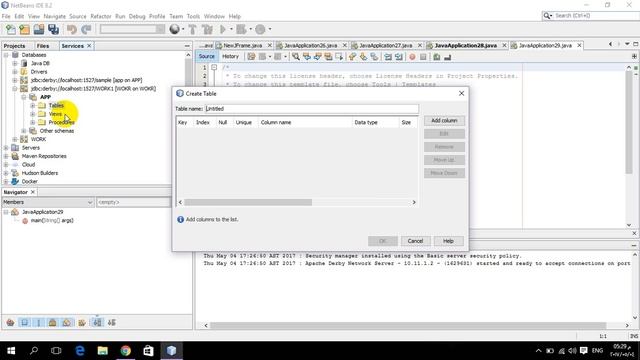Open the Members dropdown in Navigator
Viewport: 640px width, 360px height.
point(48,202)
